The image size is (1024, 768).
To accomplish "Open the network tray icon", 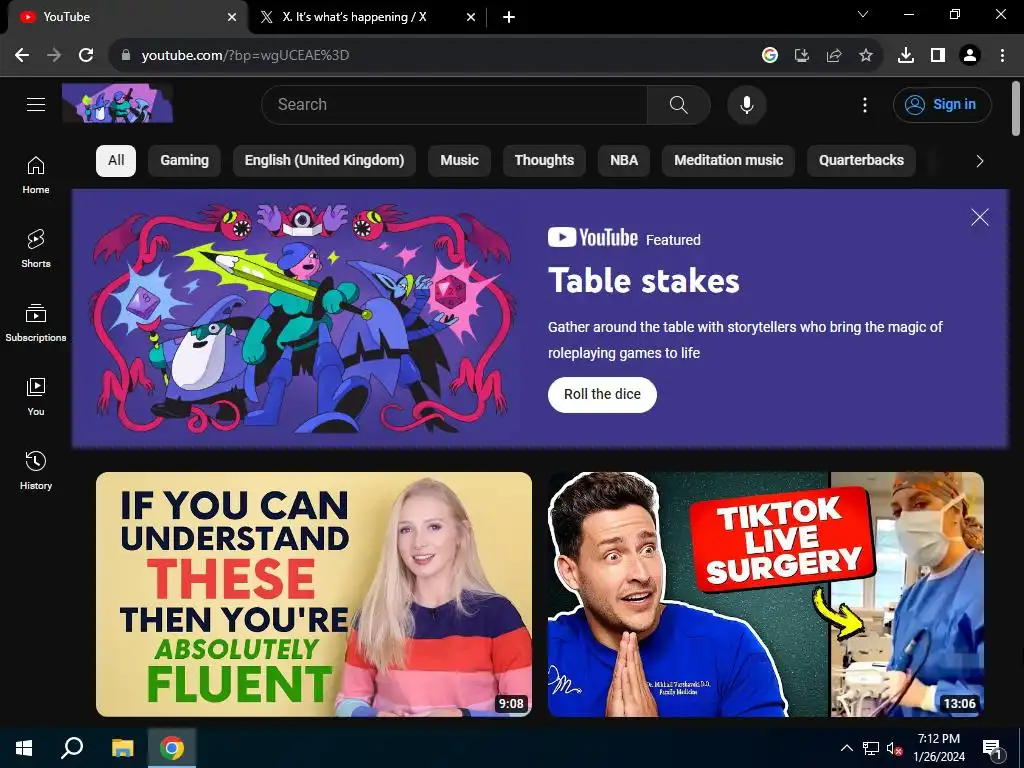I will coord(871,748).
